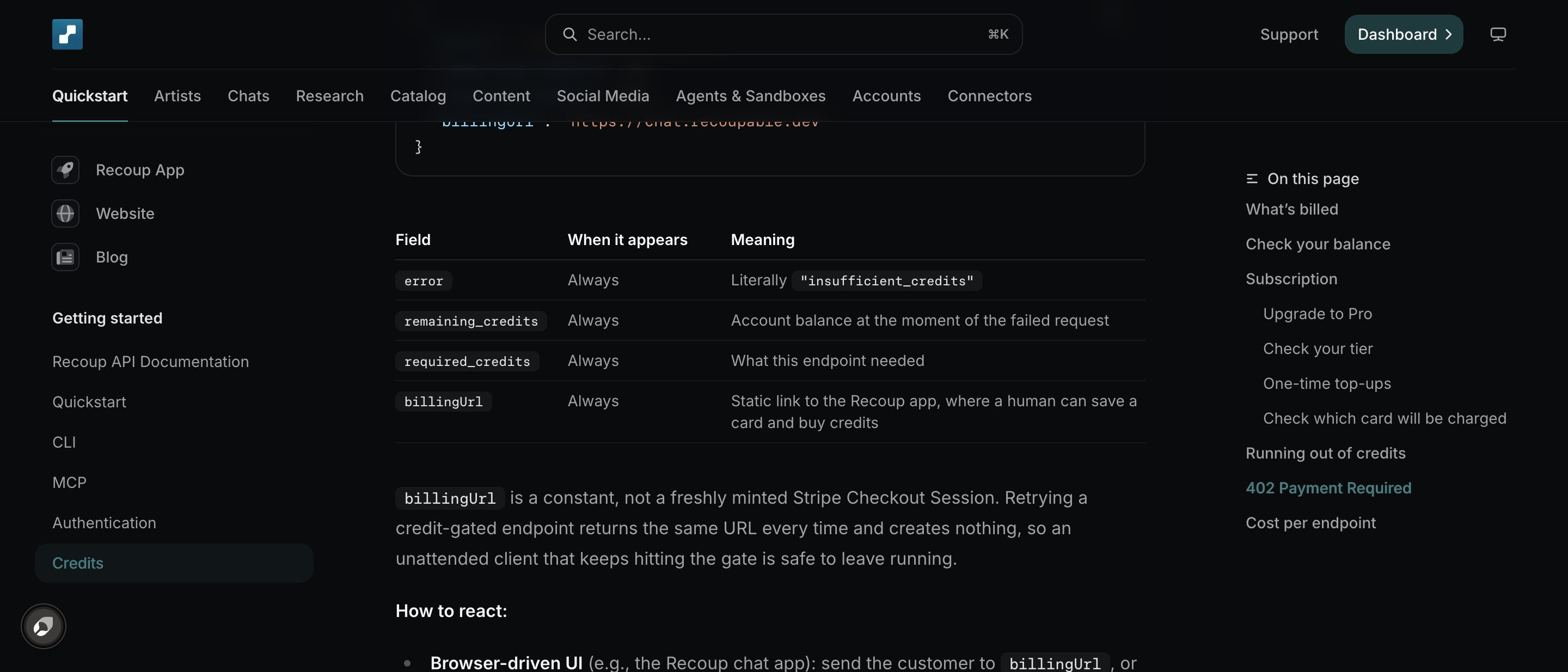The width and height of the screenshot is (1568, 672).
Task: Switch to the Artists tab
Action: [x=177, y=95]
